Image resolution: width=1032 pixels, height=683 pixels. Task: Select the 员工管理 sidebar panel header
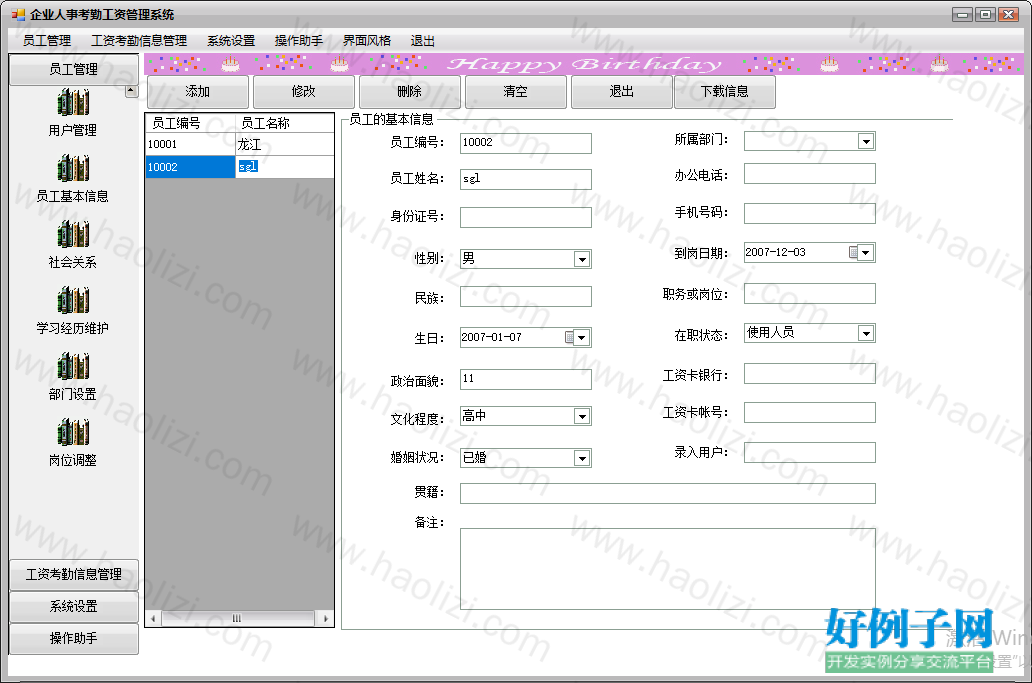point(74,70)
